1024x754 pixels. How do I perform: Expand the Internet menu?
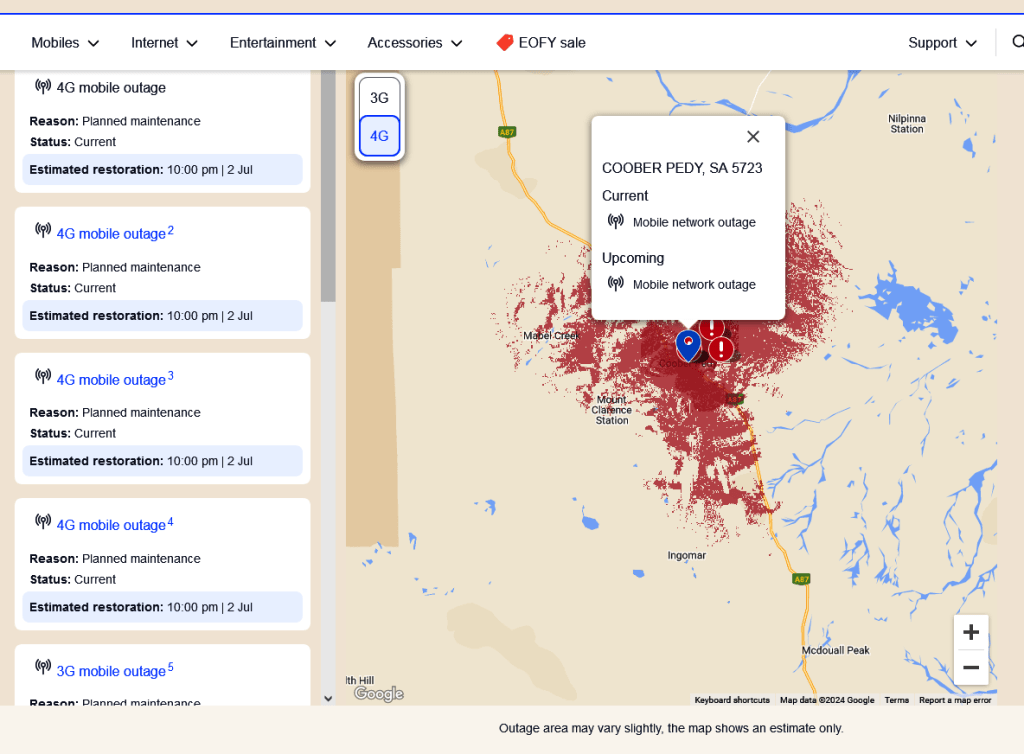[x=164, y=43]
